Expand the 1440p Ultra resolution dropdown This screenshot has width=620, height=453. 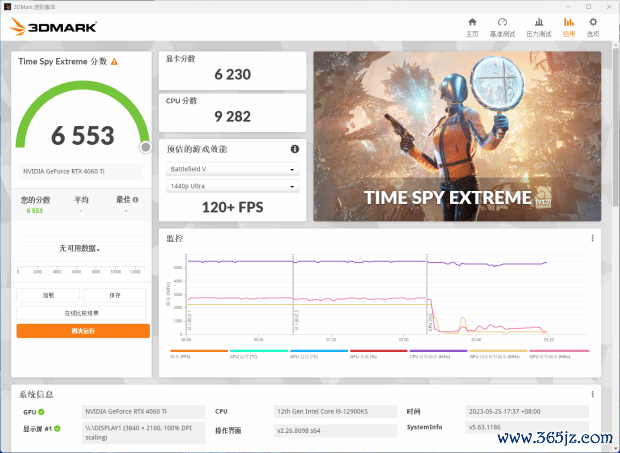(x=232, y=186)
